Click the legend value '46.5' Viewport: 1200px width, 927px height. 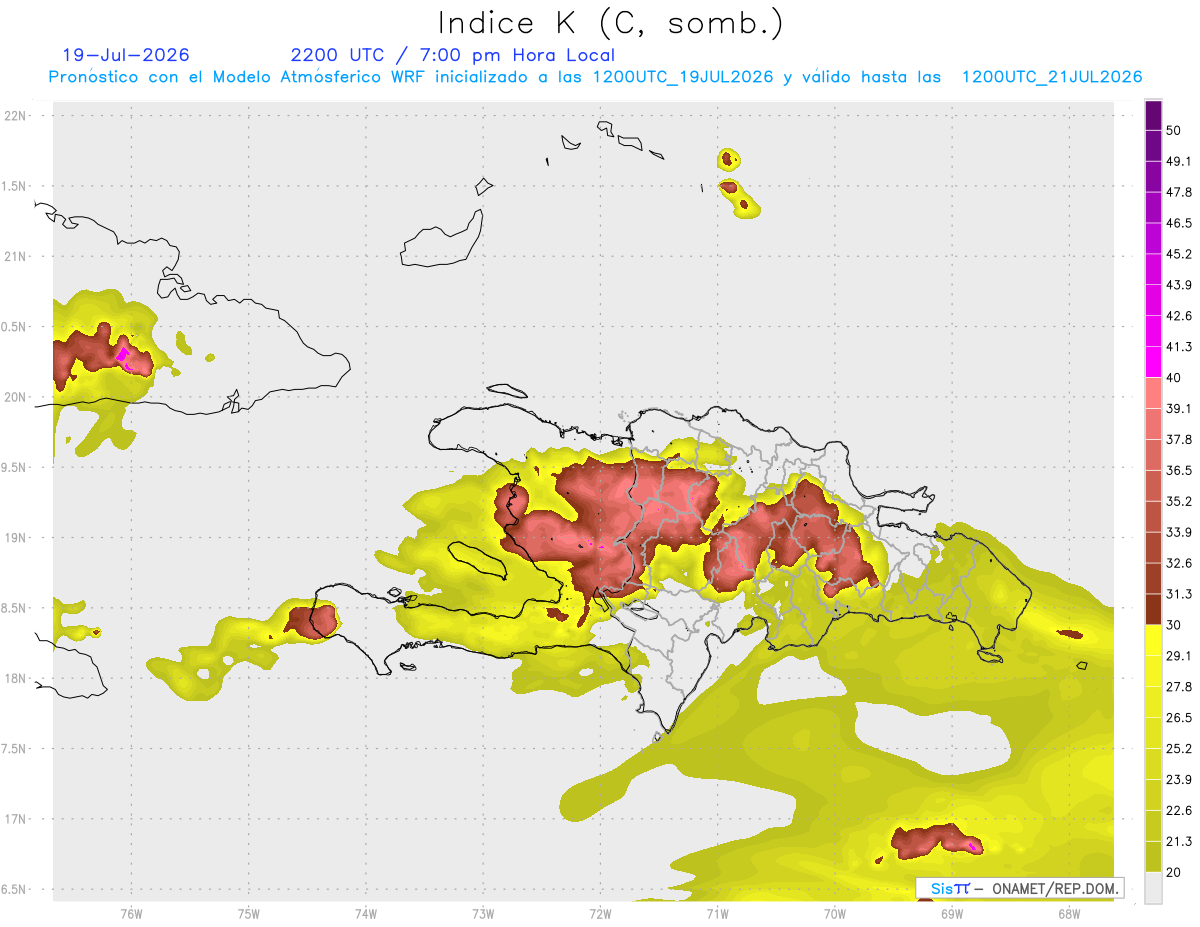tap(1179, 223)
